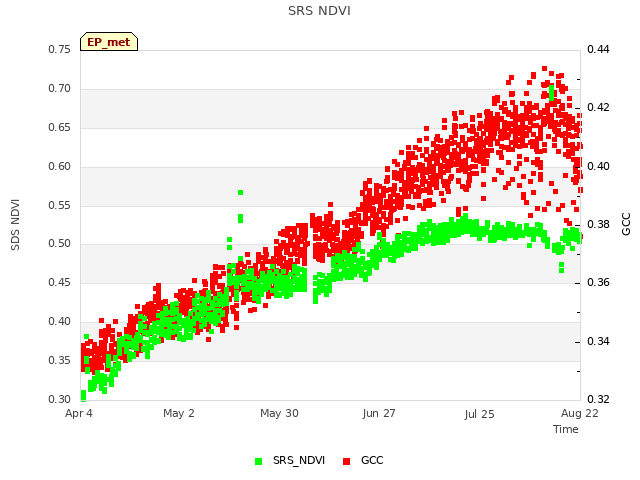Click the Time x-axis title
Screen dimensions: 640x480
click(566, 429)
